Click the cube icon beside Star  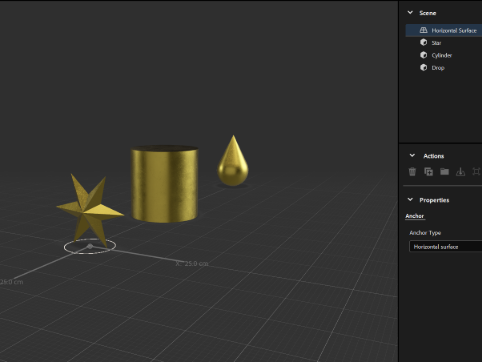pos(423,42)
